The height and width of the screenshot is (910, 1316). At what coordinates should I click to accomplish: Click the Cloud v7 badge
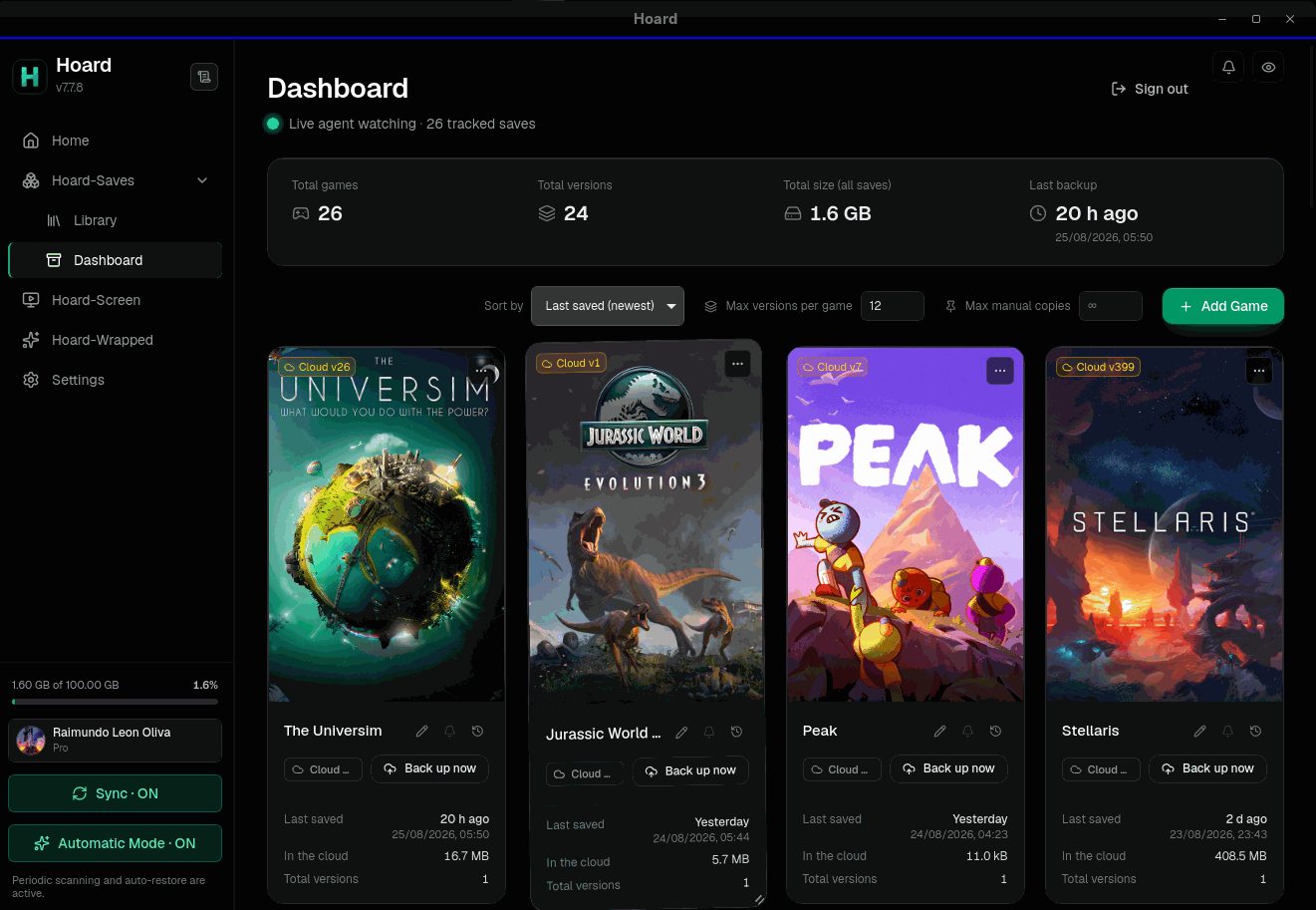click(832, 367)
